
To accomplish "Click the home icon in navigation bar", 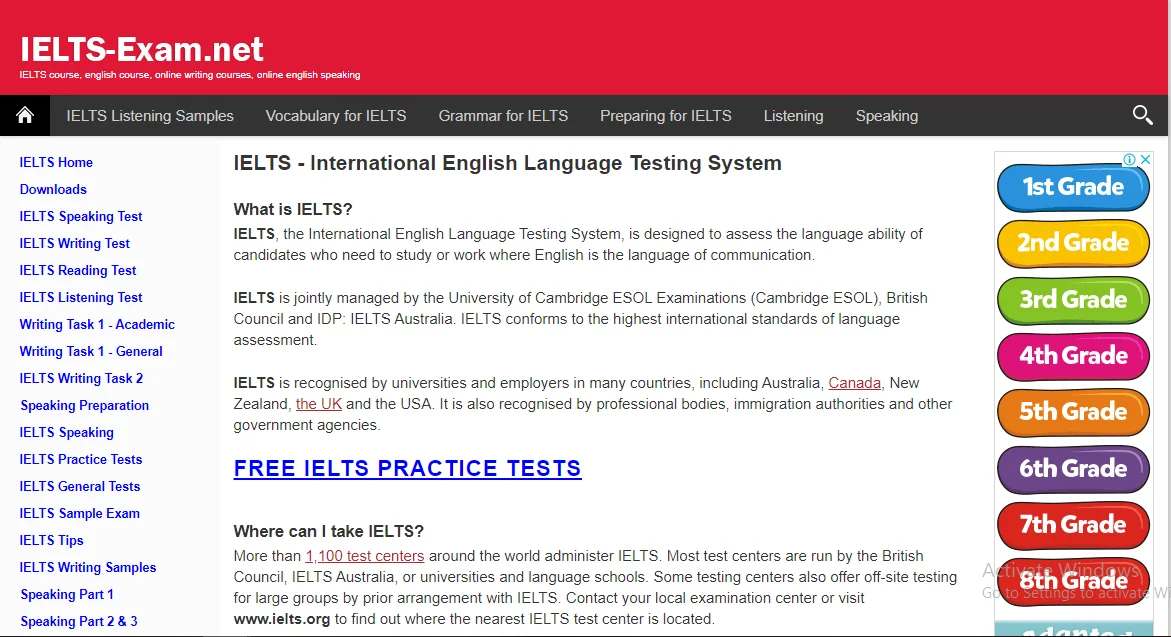I will tap(25, 116).
